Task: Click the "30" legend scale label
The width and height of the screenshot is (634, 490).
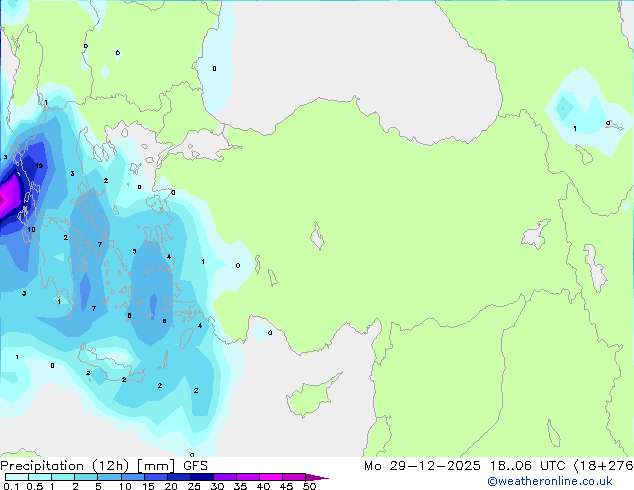Action: tap(217, 486)
